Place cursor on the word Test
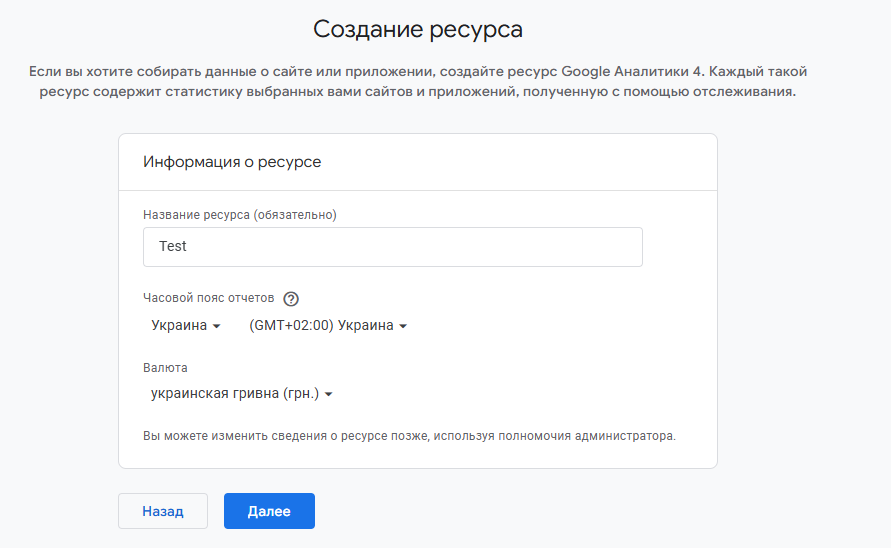Image resolution: width=891 pixels, height=548 pixels. coord(173,247)
